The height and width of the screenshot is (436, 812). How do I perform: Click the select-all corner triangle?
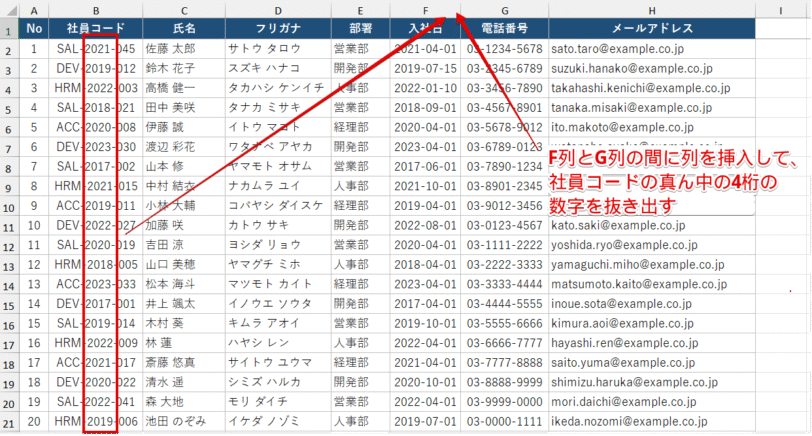pyautogui.click(x=9, y=10)
